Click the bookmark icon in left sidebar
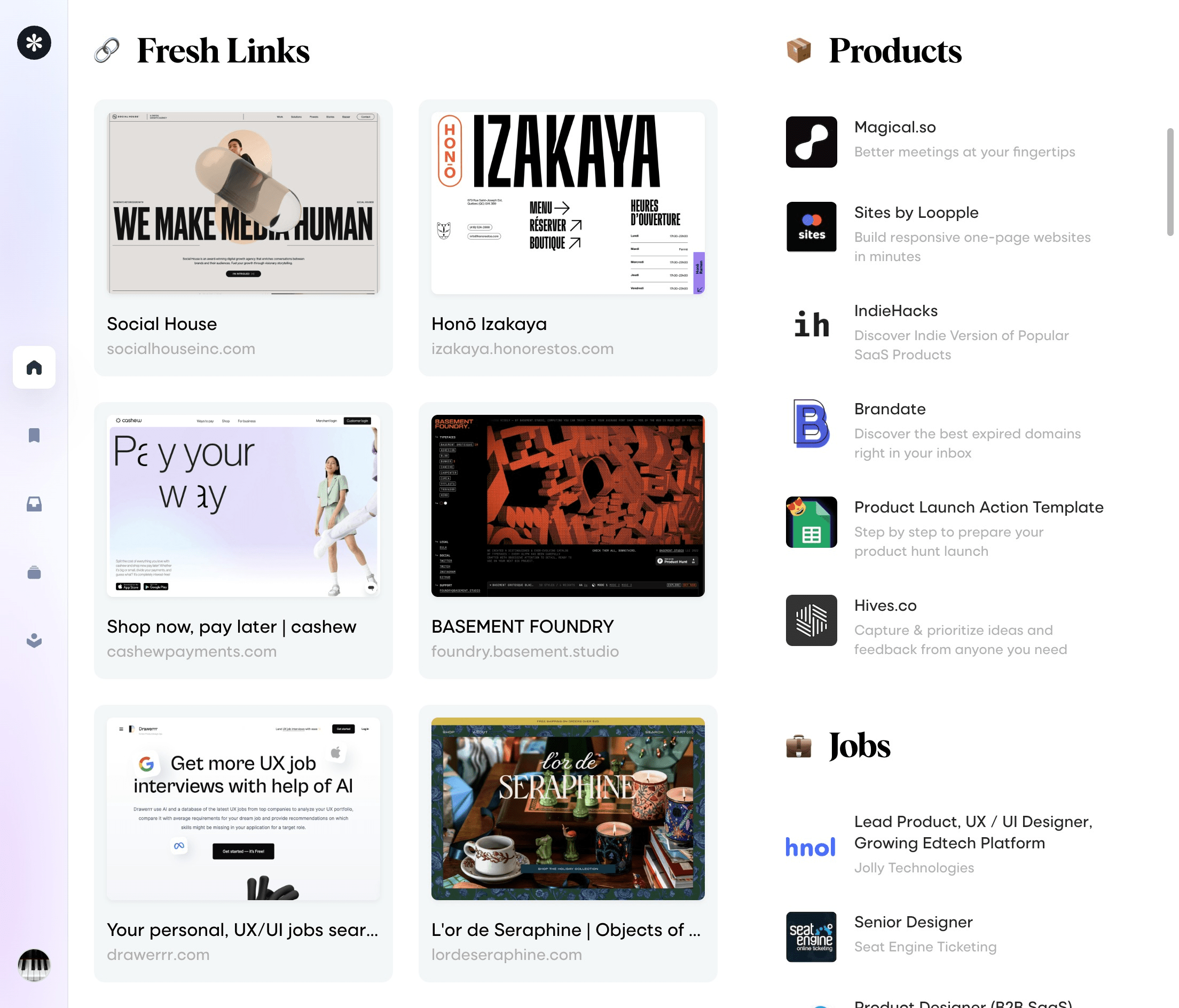The height and width of the screenshot is (1008, 1179). [34, 435]
